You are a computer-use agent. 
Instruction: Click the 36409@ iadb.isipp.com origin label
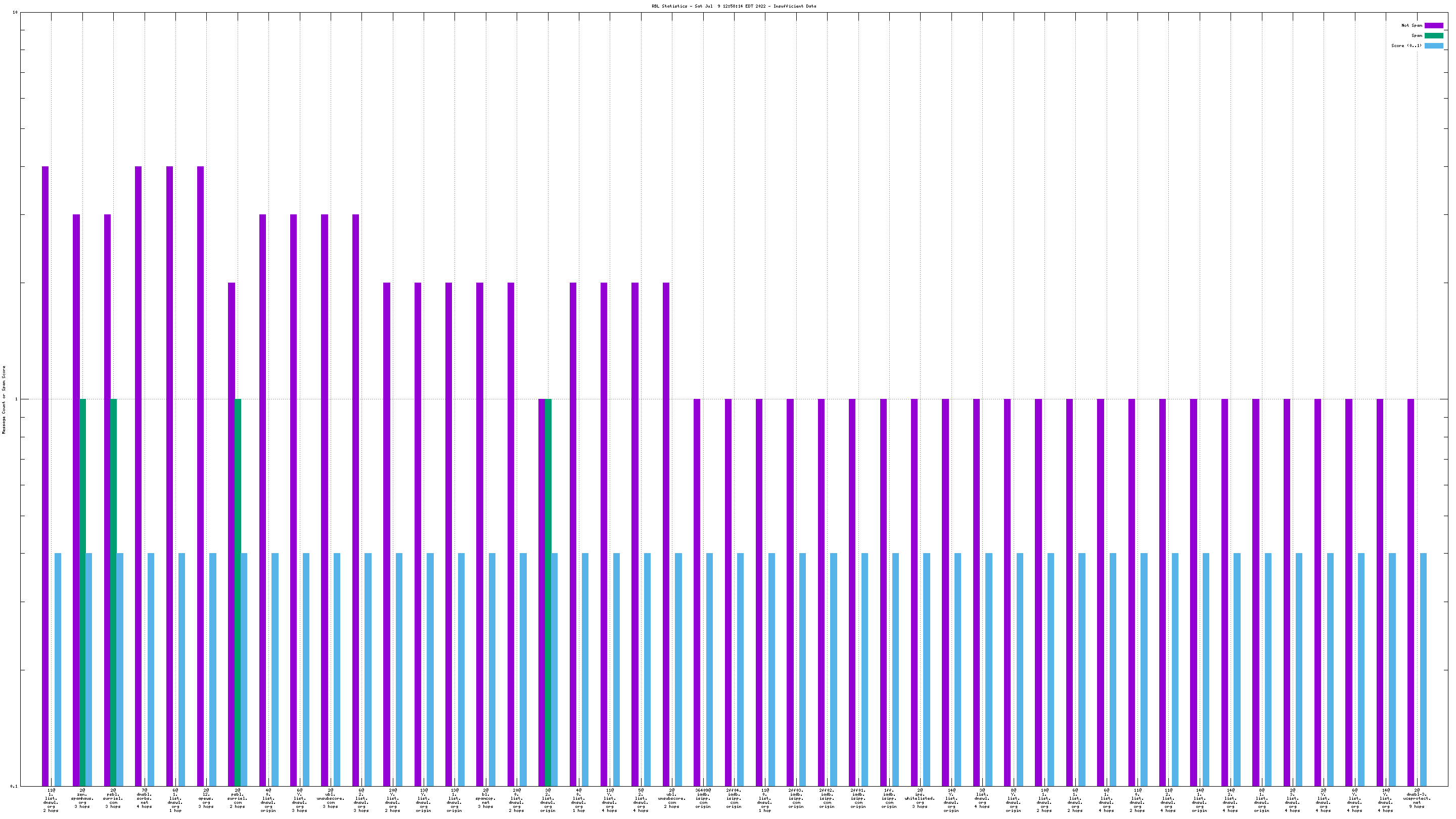(703, 800)
